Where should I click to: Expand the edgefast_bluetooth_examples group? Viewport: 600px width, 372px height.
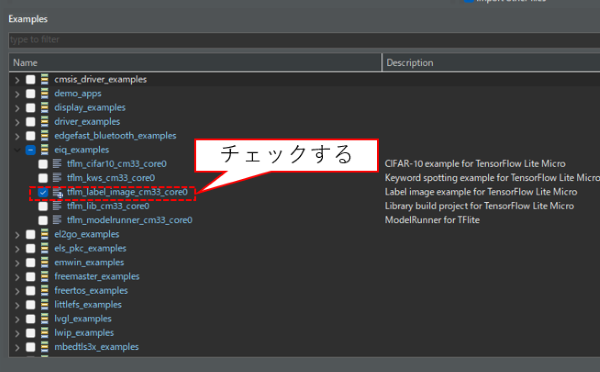tap(17, 136)
